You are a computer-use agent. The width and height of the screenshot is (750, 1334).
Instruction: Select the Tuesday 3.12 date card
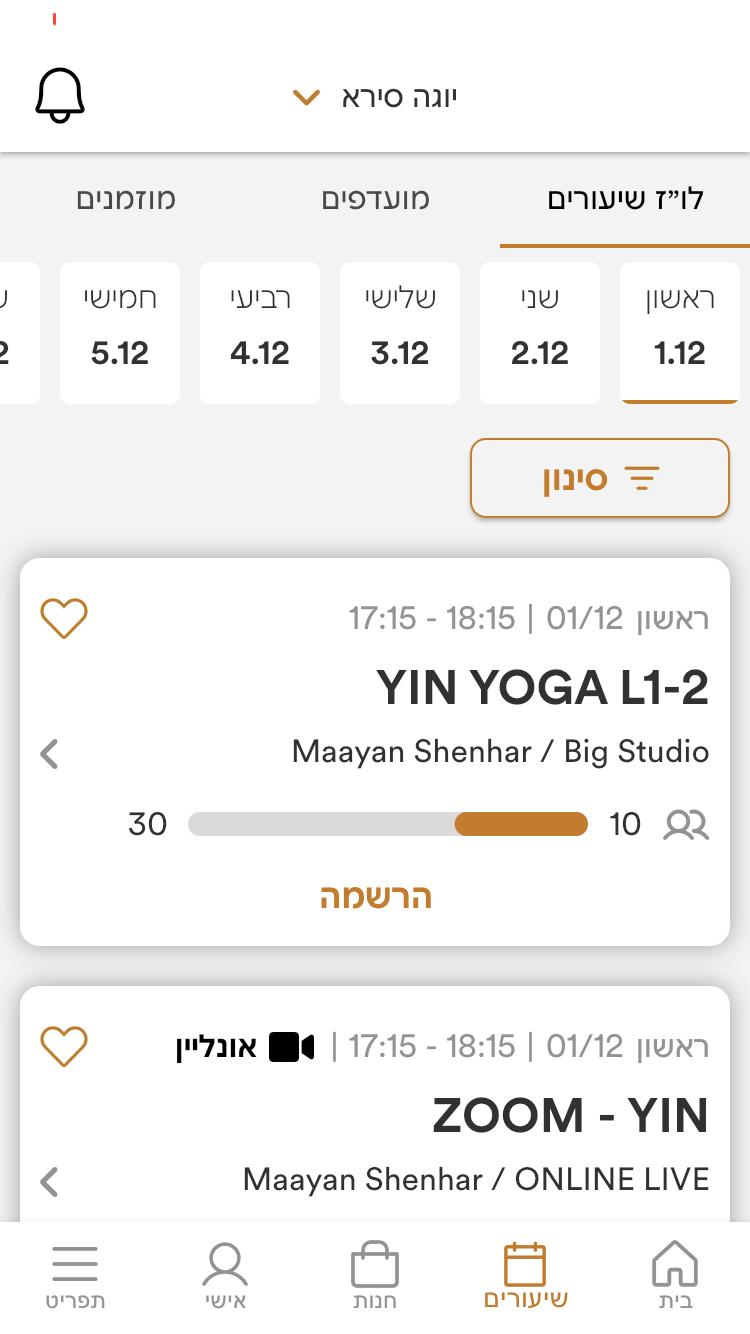coord(400,332)
